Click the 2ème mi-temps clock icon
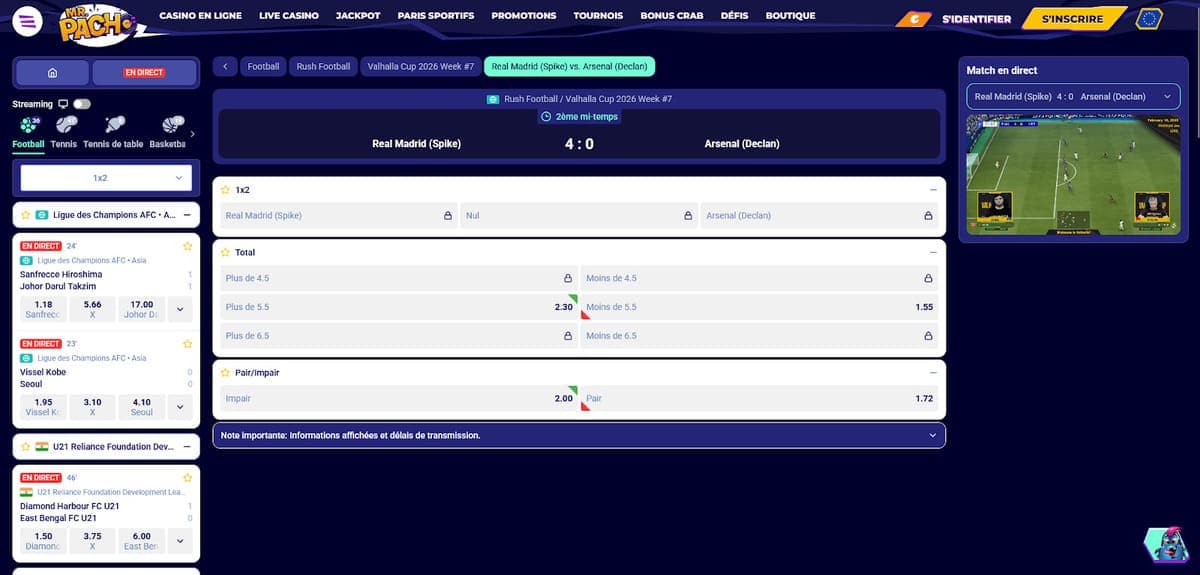1200x575 pixels. (x=546, y=117)
